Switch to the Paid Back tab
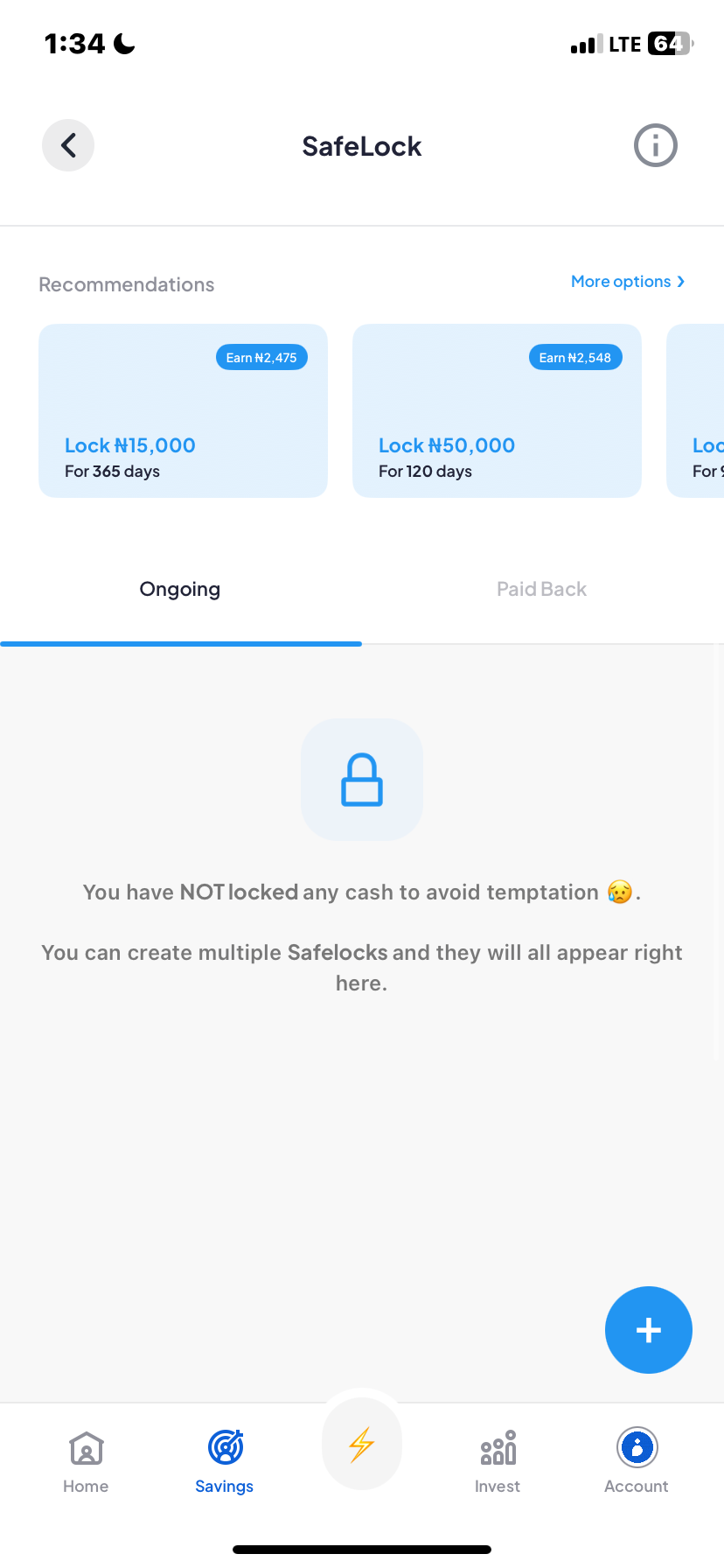The width and height of the screenshot is (724, 1568). (x=541, y=588)
